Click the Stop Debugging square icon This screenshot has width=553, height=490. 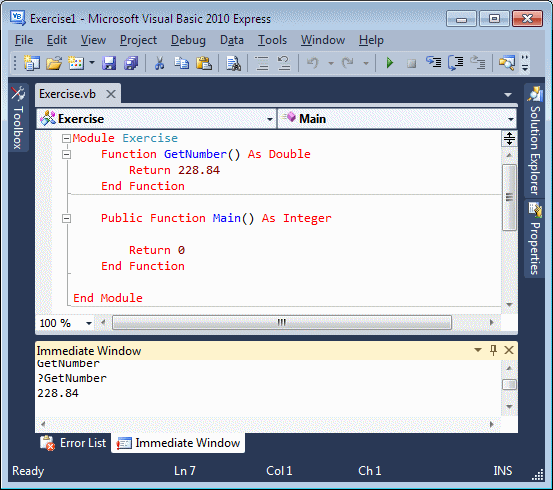pyautogui.click(x=411, y=63)
